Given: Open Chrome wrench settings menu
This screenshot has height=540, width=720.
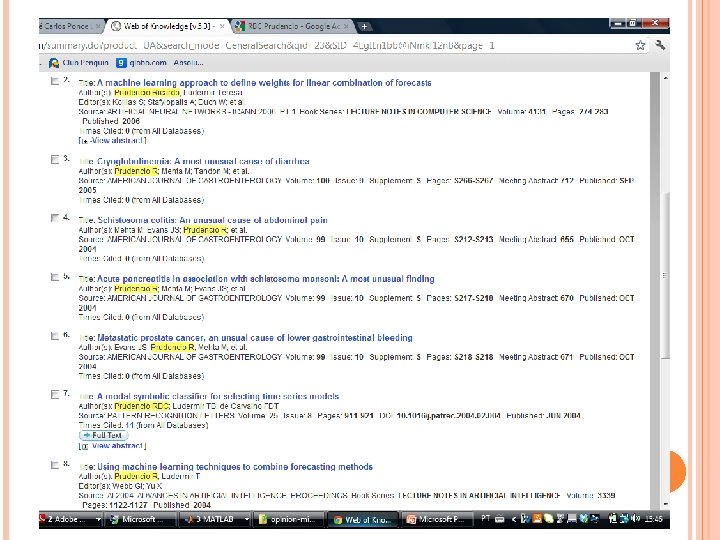Looking at the screenshot, I should [x=660, y=45].
